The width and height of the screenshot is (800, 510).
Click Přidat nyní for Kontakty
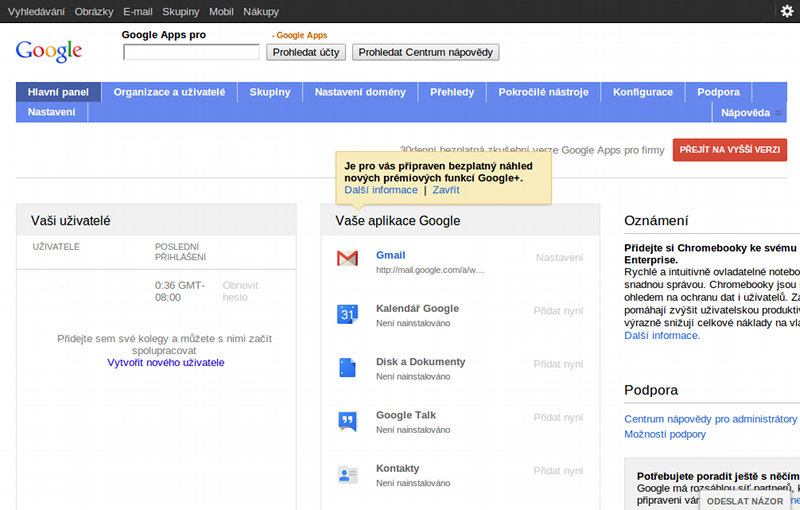[558, 471]
